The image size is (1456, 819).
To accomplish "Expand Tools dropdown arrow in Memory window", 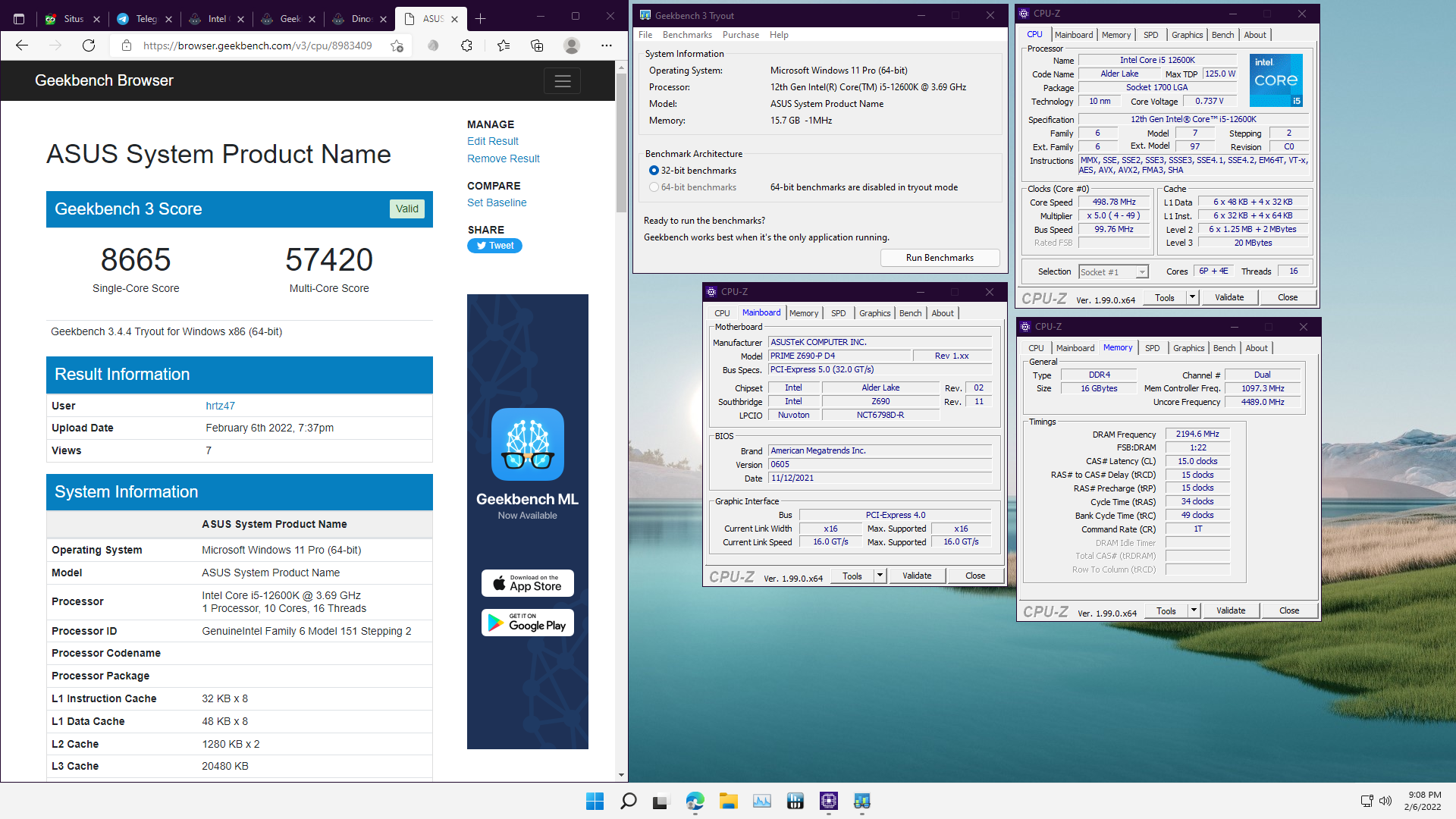I will (1194, 610).
